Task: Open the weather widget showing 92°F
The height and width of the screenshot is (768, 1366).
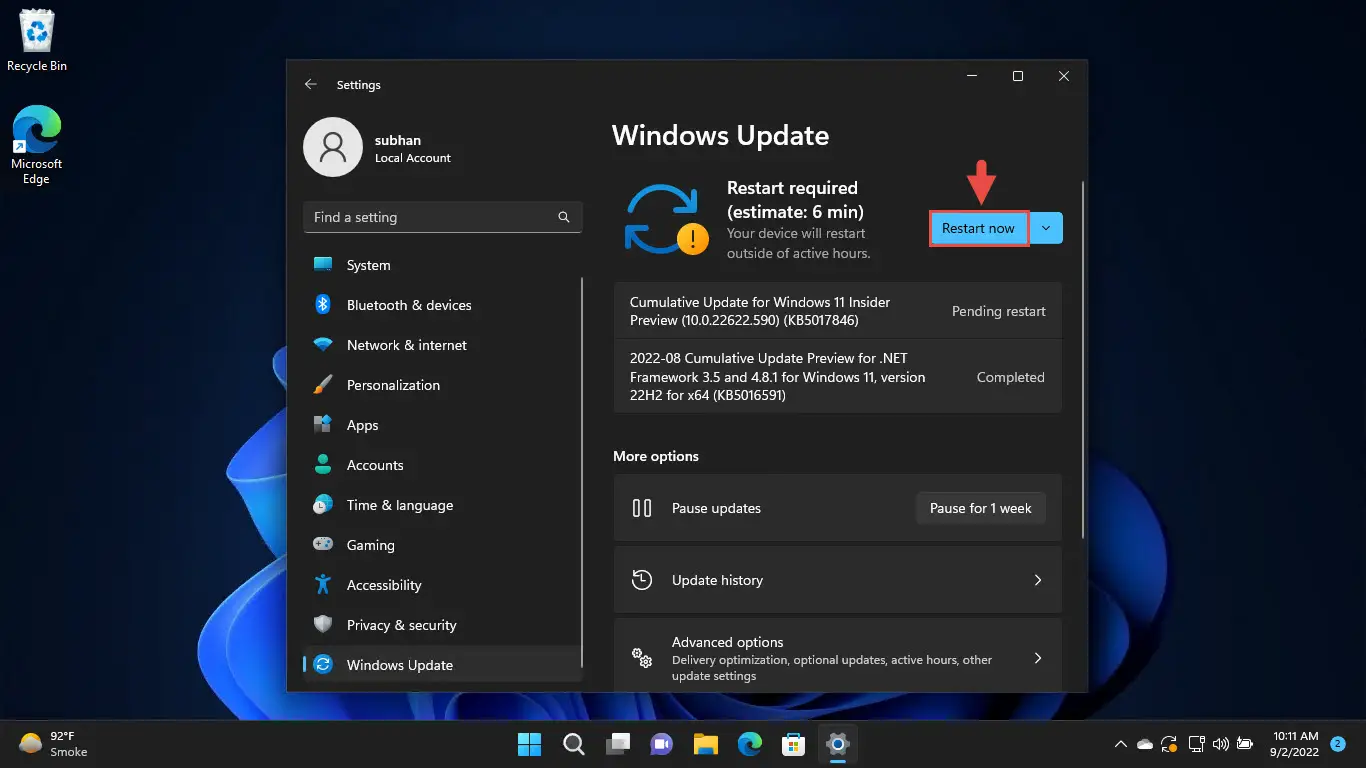Action: point(55,744)
